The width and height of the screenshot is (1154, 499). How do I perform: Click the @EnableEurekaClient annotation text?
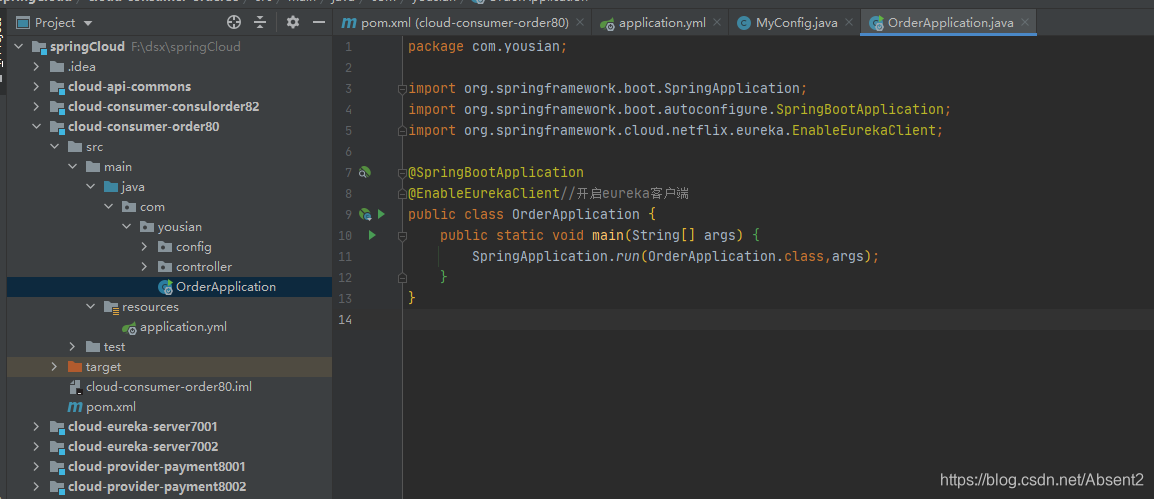coord(484,194)
